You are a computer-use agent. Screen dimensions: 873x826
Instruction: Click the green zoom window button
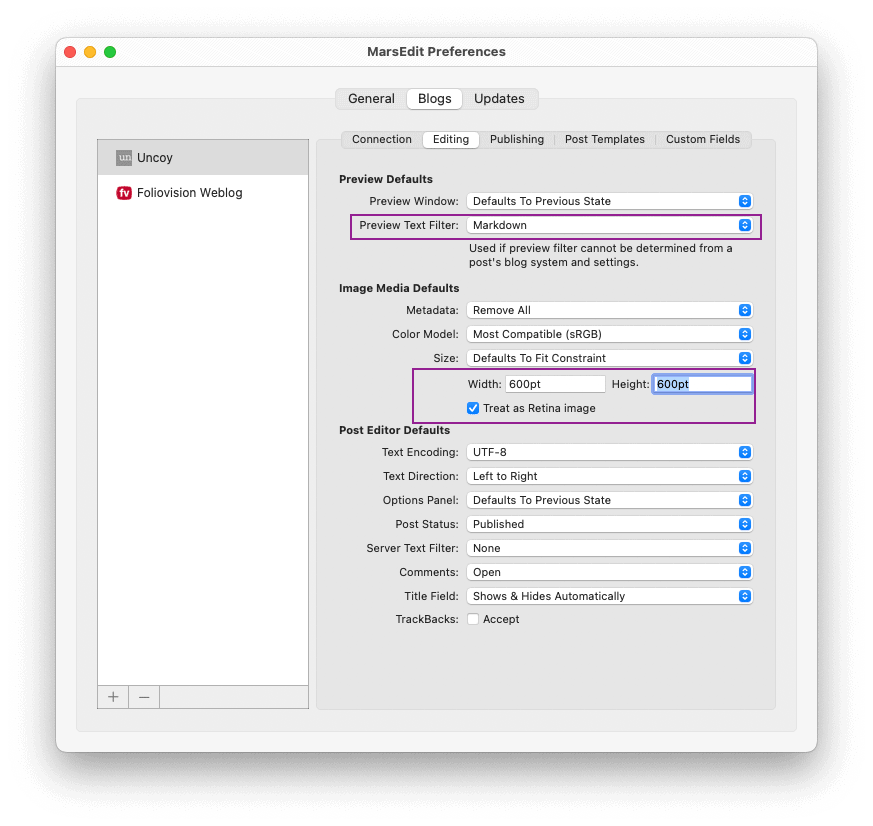[110, 52]
